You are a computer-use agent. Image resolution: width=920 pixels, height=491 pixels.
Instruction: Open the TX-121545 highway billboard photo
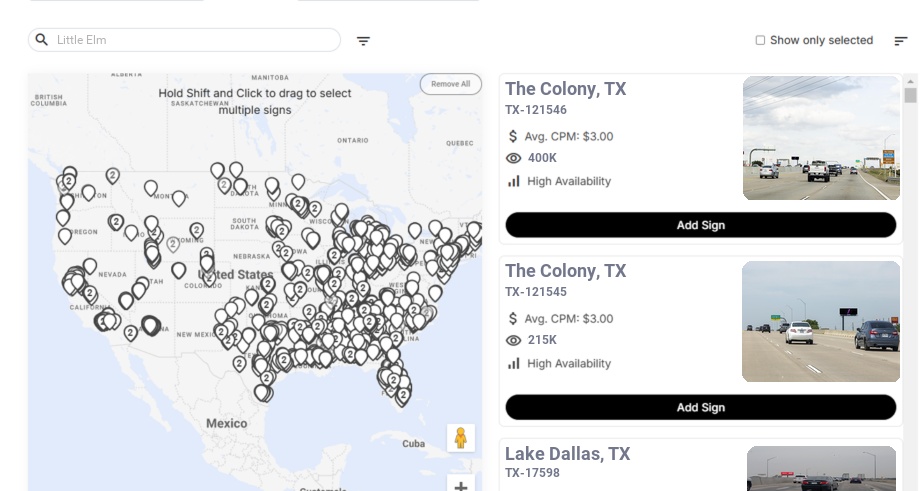pos(821,322)
